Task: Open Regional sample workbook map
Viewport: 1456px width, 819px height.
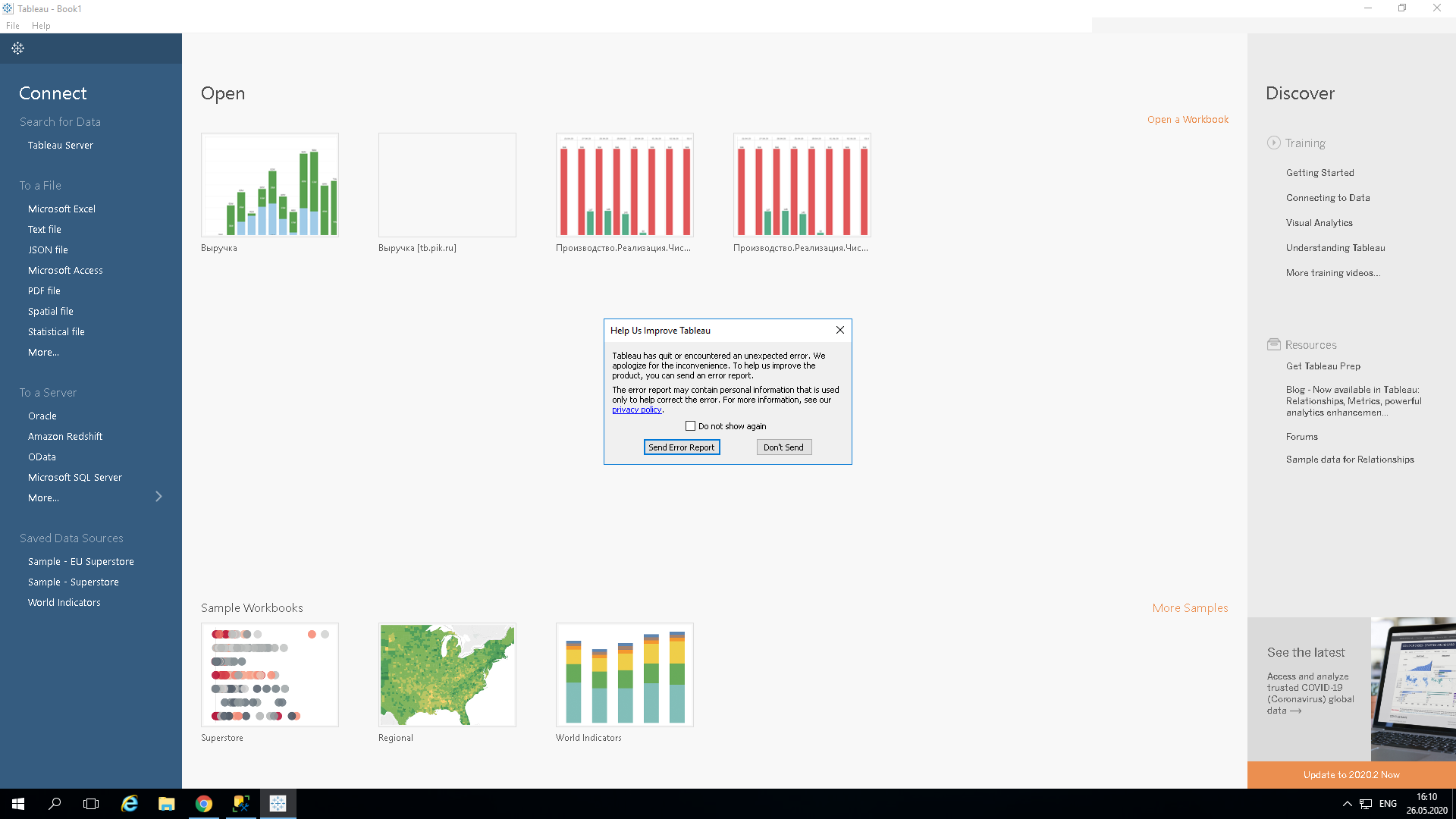Action: click(x=447, y=675)
